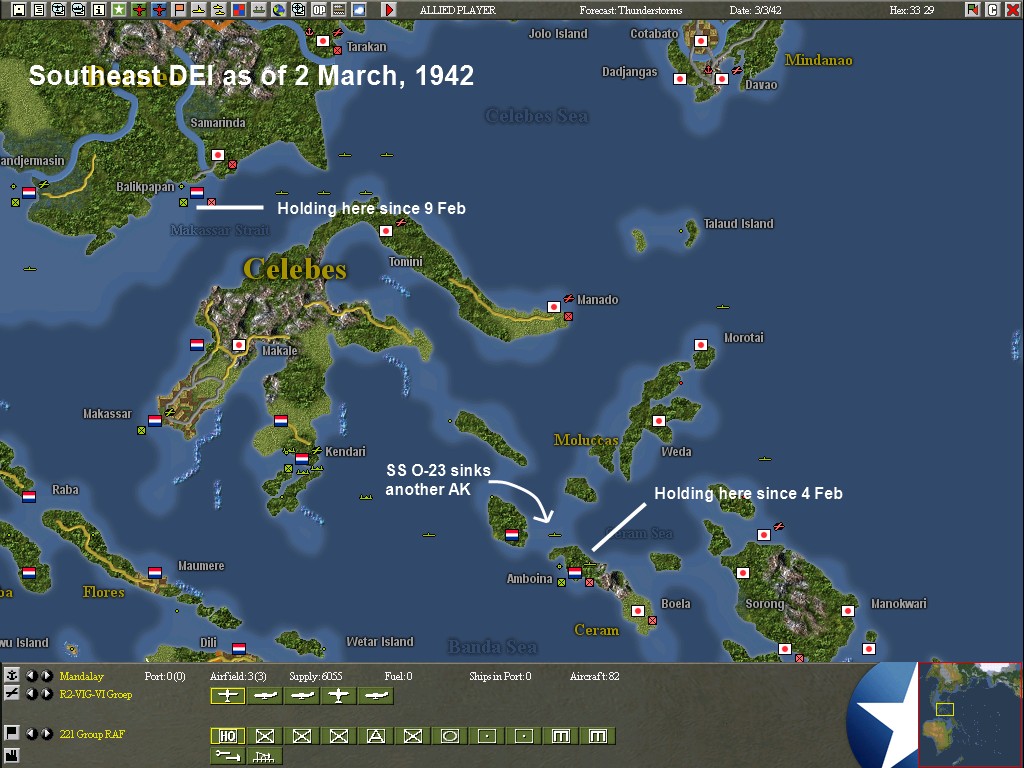Click the Japanese flag at Makale
The width and height of the screenshot is (1024, 768).
239,344
